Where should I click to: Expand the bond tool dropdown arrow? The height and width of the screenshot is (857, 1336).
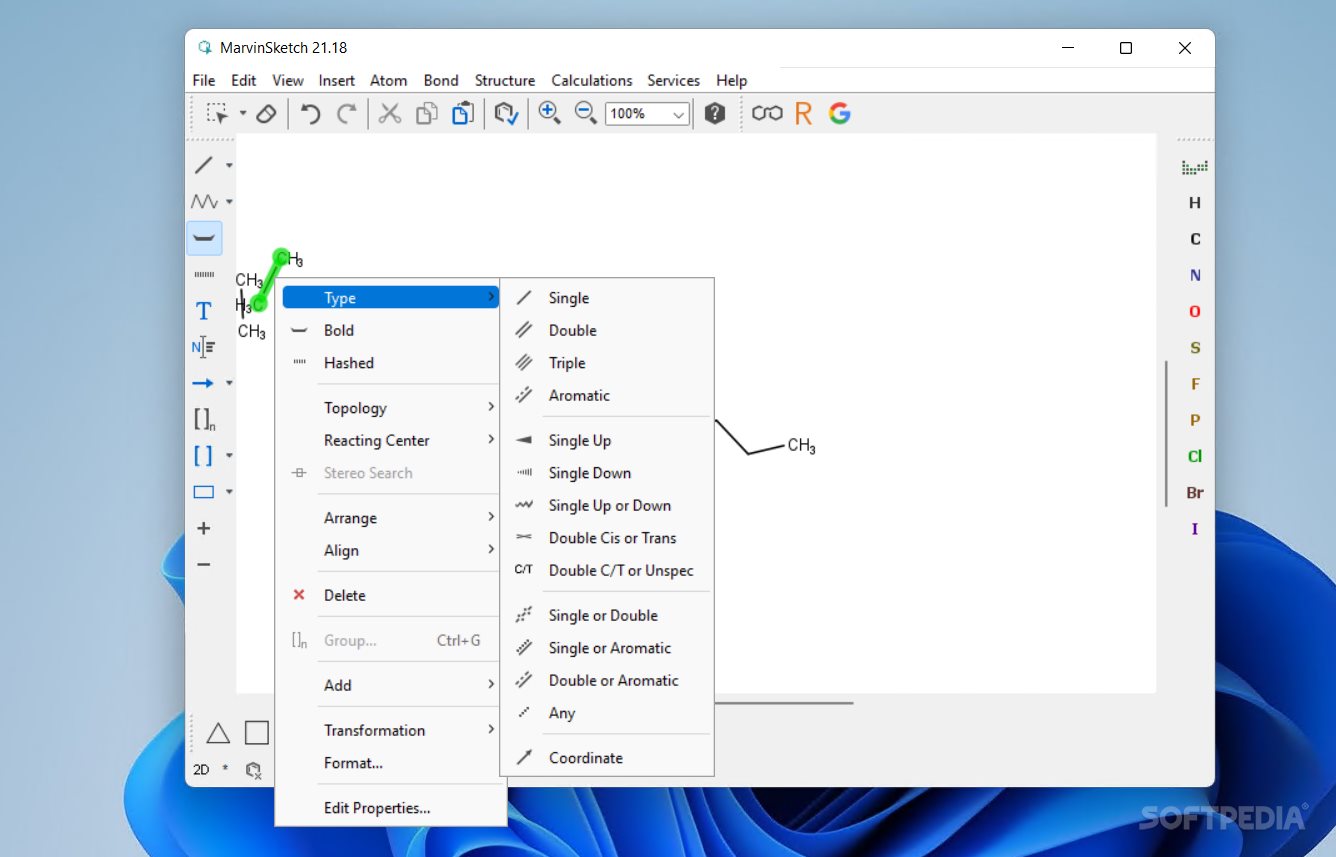229,166
